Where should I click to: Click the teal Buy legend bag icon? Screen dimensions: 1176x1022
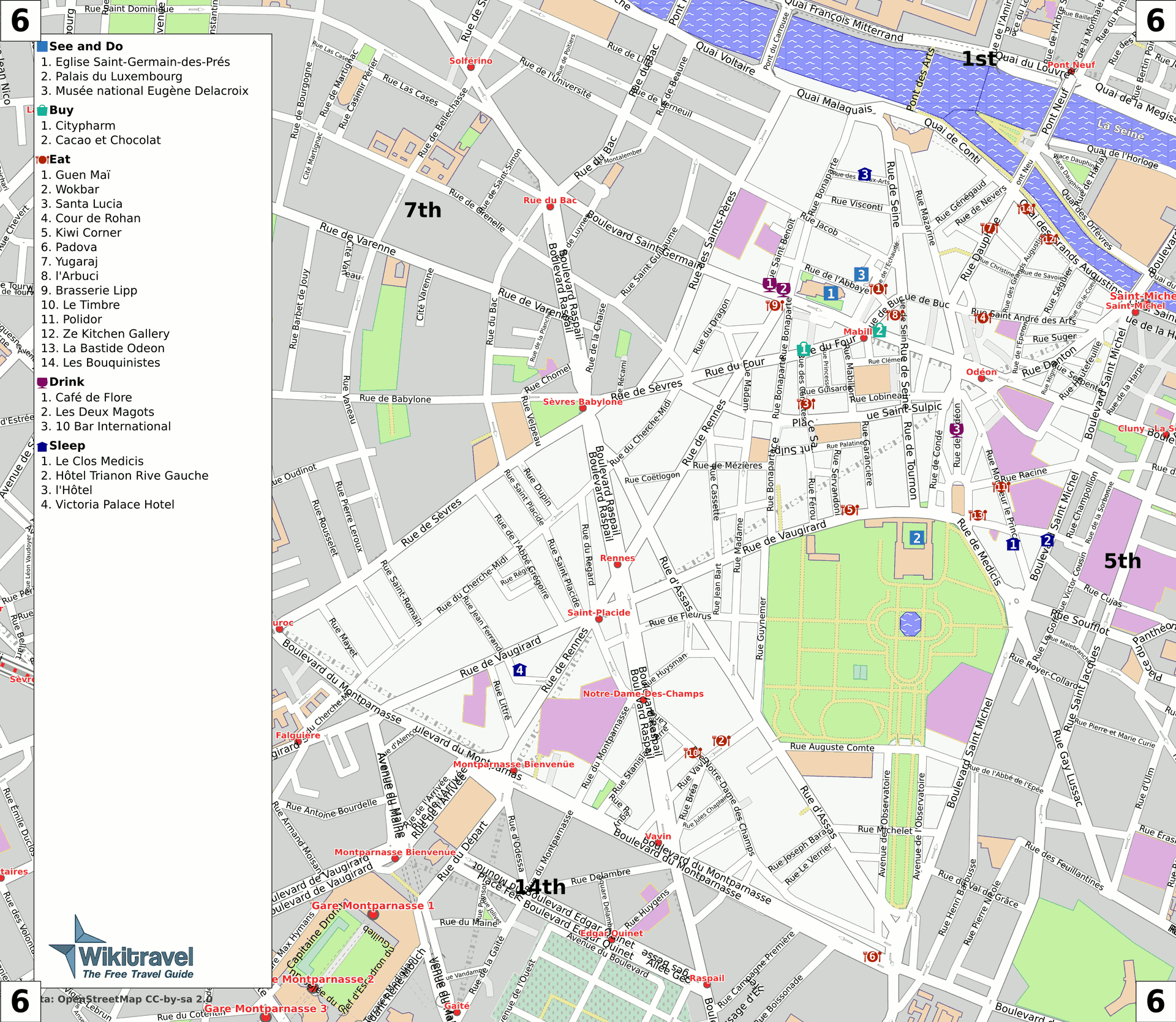tap(42, 110)
